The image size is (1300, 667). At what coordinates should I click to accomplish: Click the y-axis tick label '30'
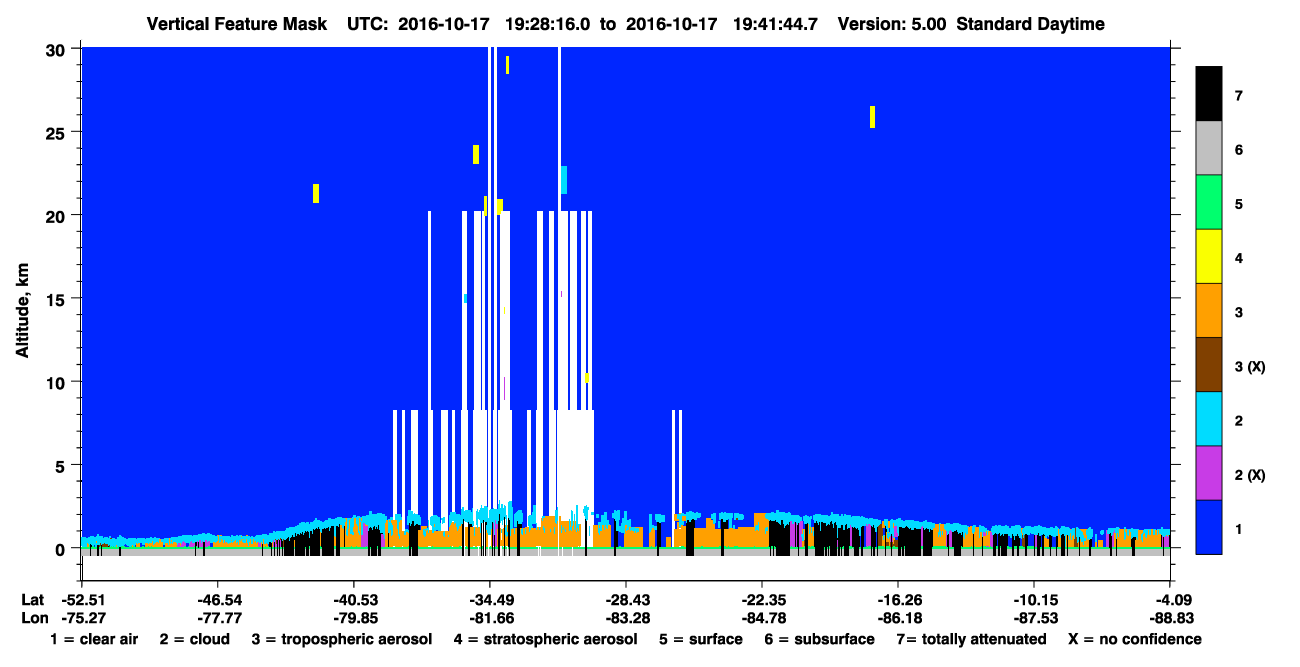coord(57,49)
